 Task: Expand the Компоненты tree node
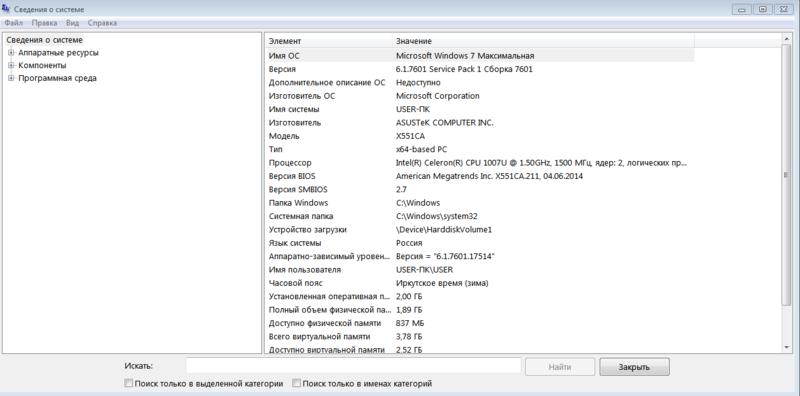[11, 65]
